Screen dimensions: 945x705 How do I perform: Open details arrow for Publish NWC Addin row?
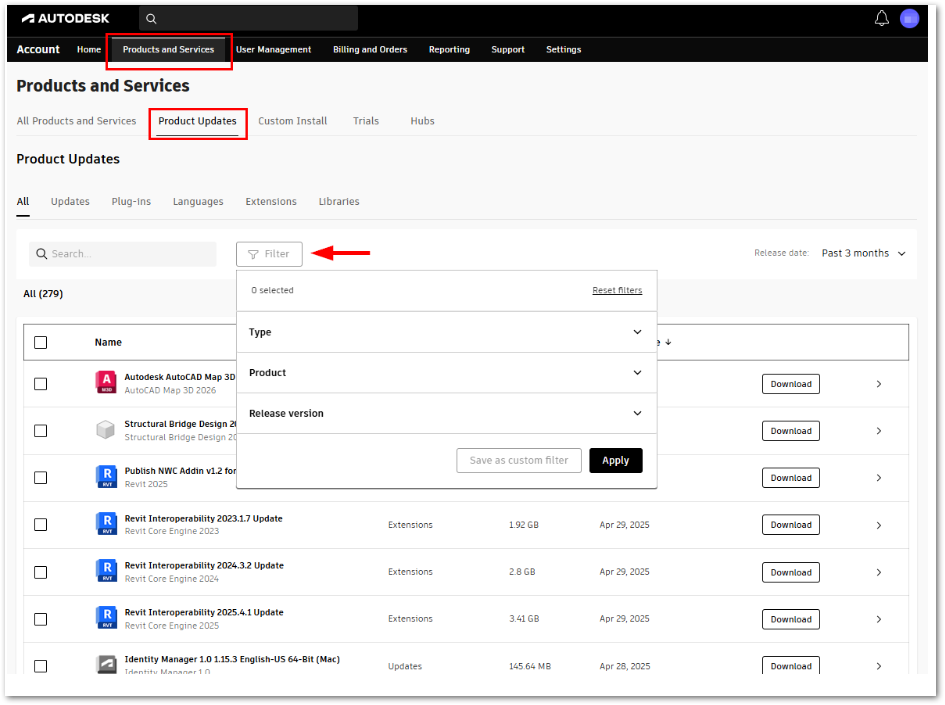879,478
